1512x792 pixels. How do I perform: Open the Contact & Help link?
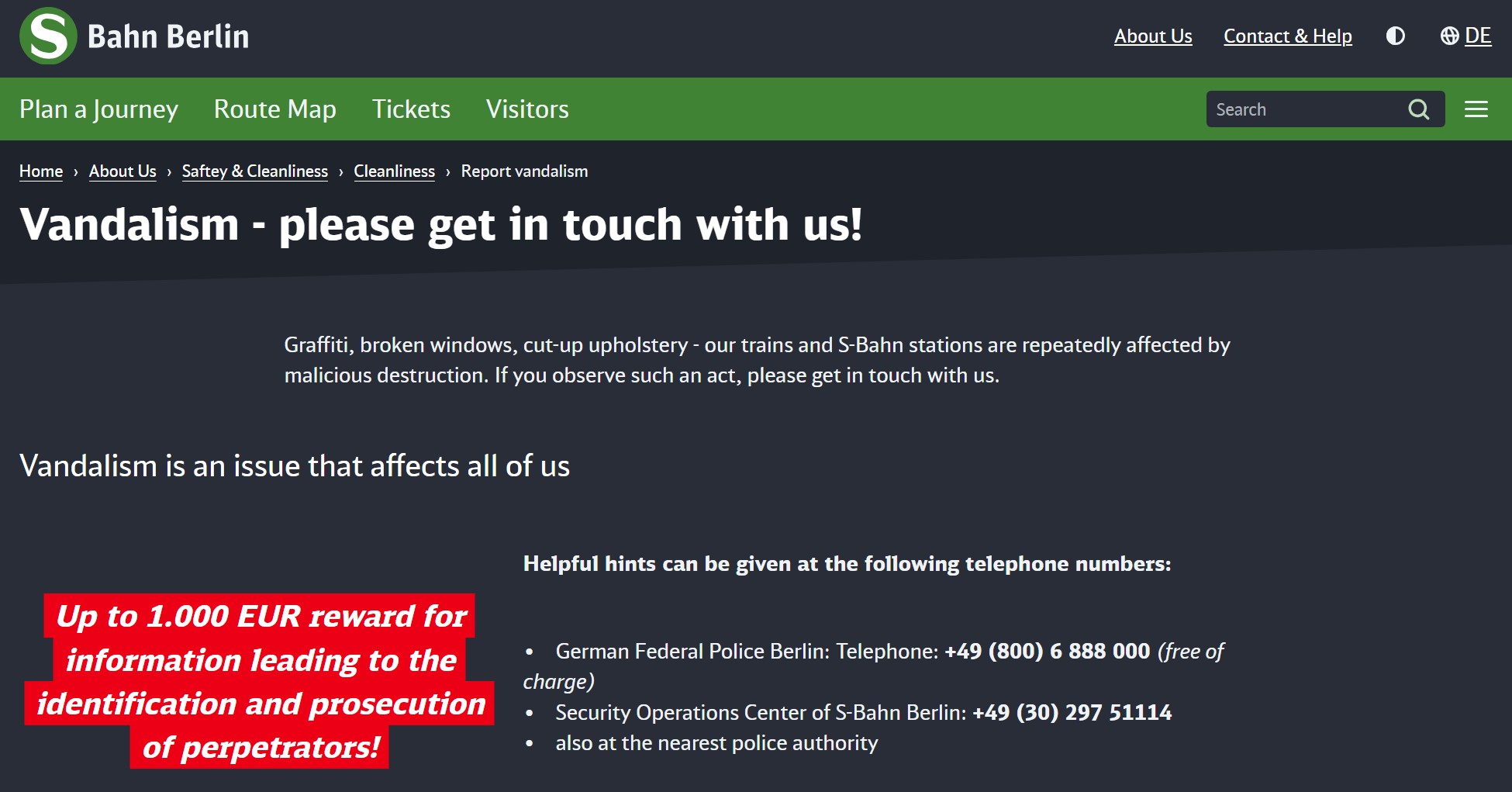(x=1288, y=36)
